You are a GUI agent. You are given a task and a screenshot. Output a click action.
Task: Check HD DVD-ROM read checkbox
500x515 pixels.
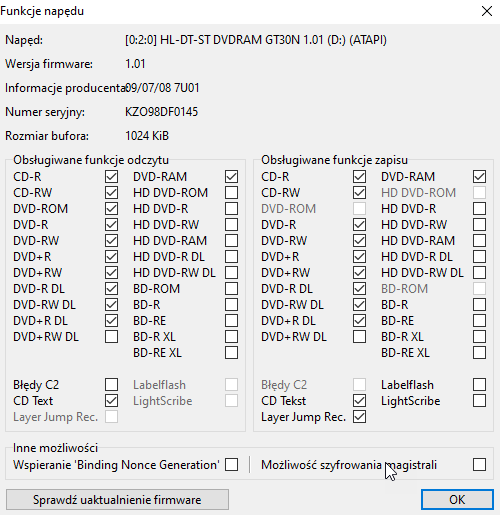tap(231, 193)
